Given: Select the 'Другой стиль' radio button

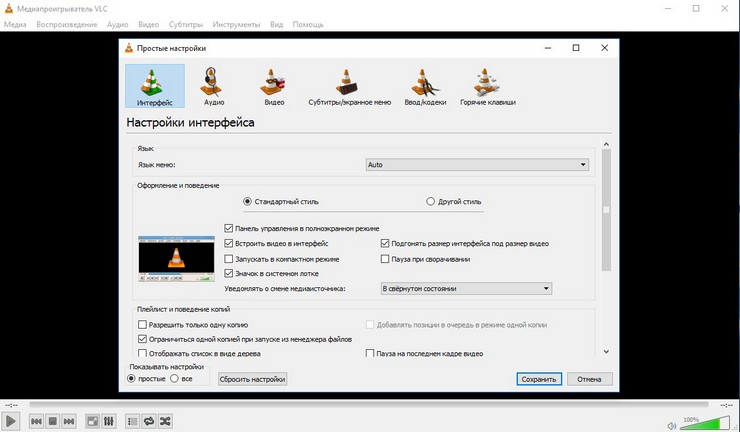Looking at the screenshot, I should click(431, 201).
